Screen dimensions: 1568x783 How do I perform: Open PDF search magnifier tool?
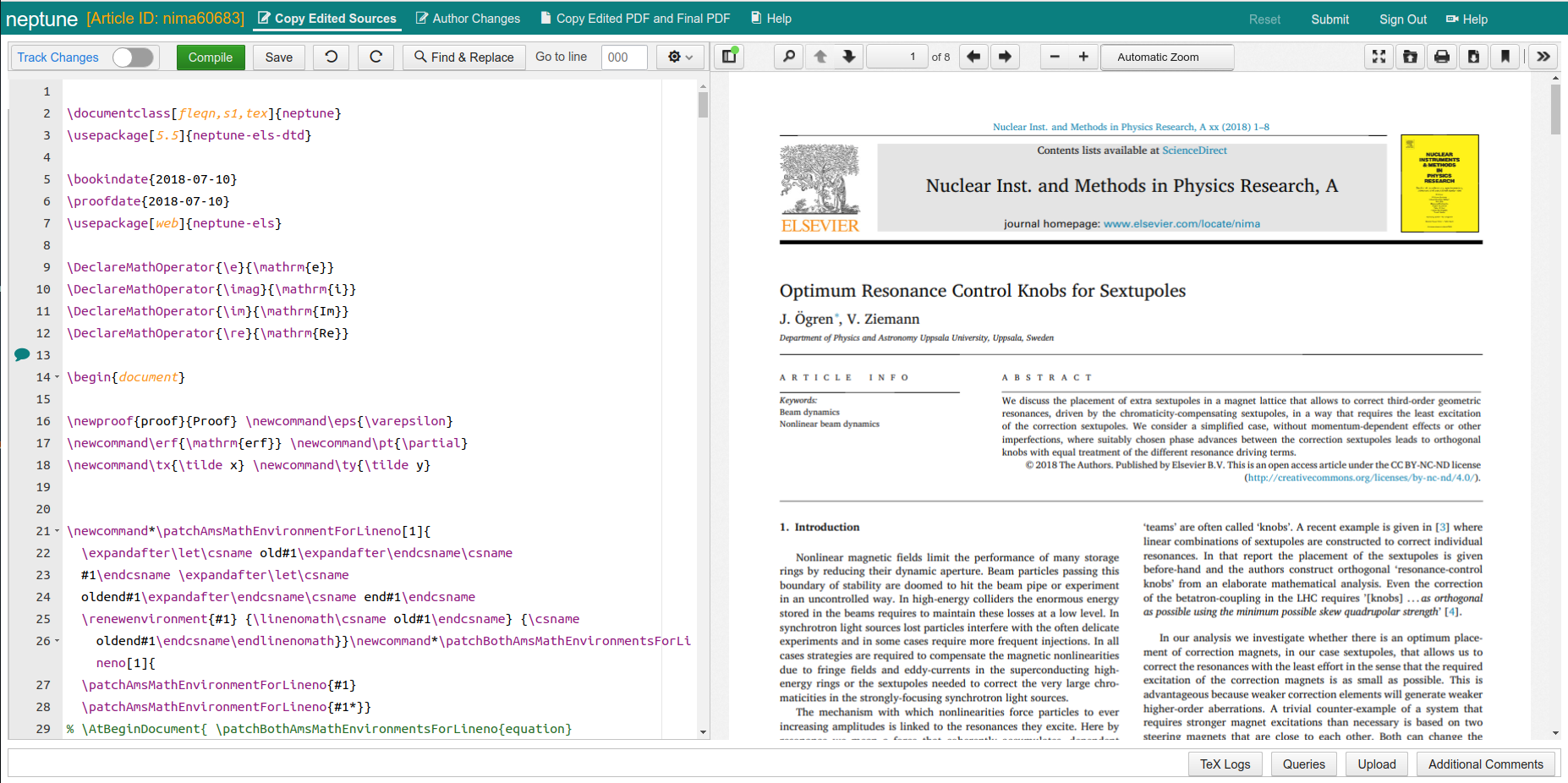pyautogui.click(x=789, y=57)
